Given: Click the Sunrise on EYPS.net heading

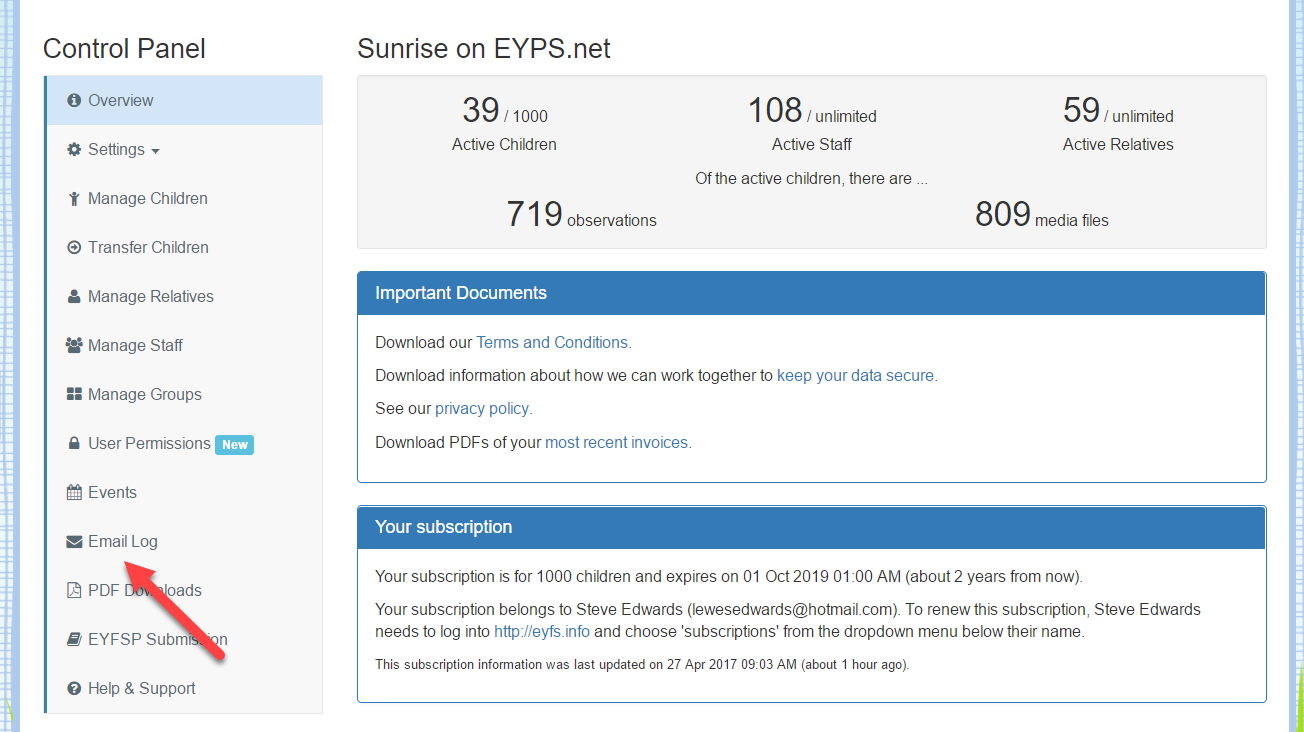Looking at the screenshot, I should pos(483,48).
